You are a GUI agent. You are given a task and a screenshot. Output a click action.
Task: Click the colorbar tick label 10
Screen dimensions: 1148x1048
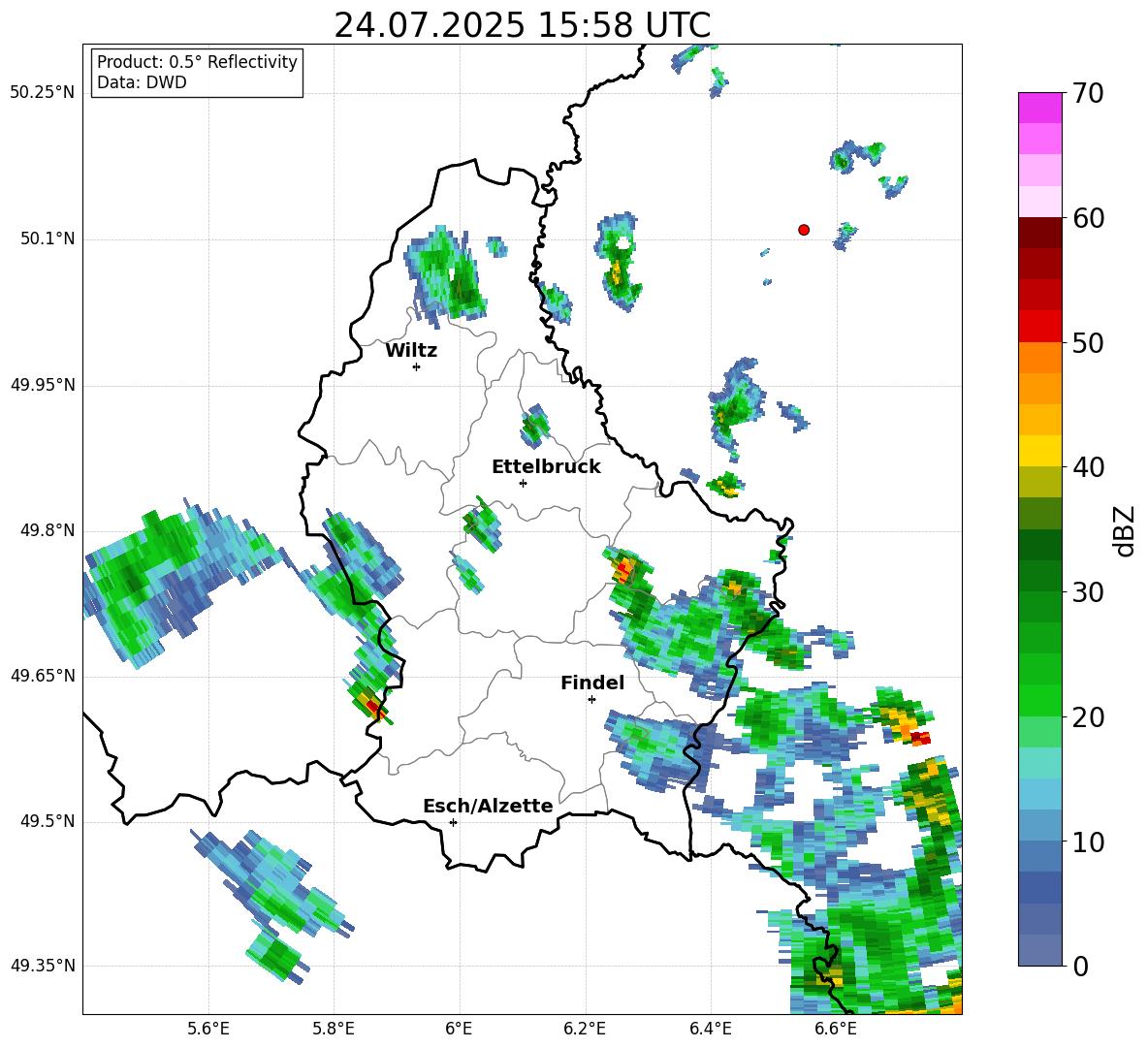point(1087,842)
